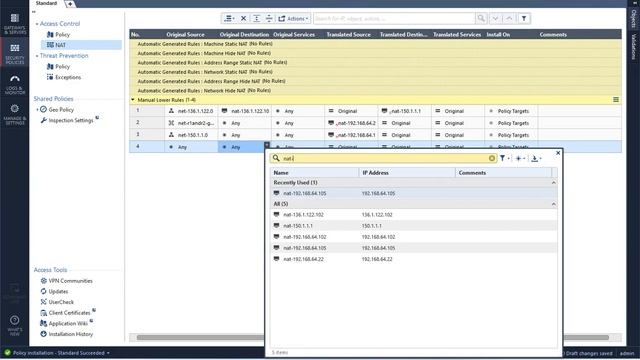This screenshot has width=640, height=360.
Task: Click rule 4 Original Source Any cell
Action: (191, 147)
